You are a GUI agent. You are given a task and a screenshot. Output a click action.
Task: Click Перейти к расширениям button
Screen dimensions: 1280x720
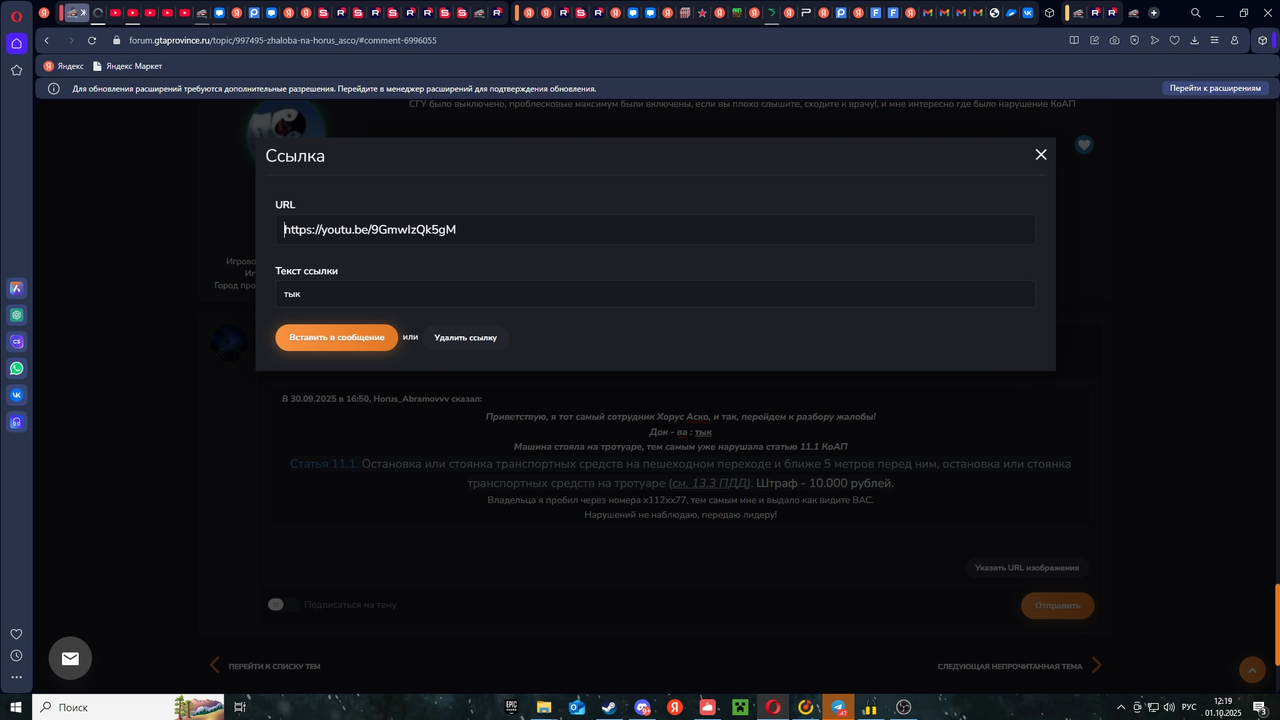click(x=1215, y=88)
